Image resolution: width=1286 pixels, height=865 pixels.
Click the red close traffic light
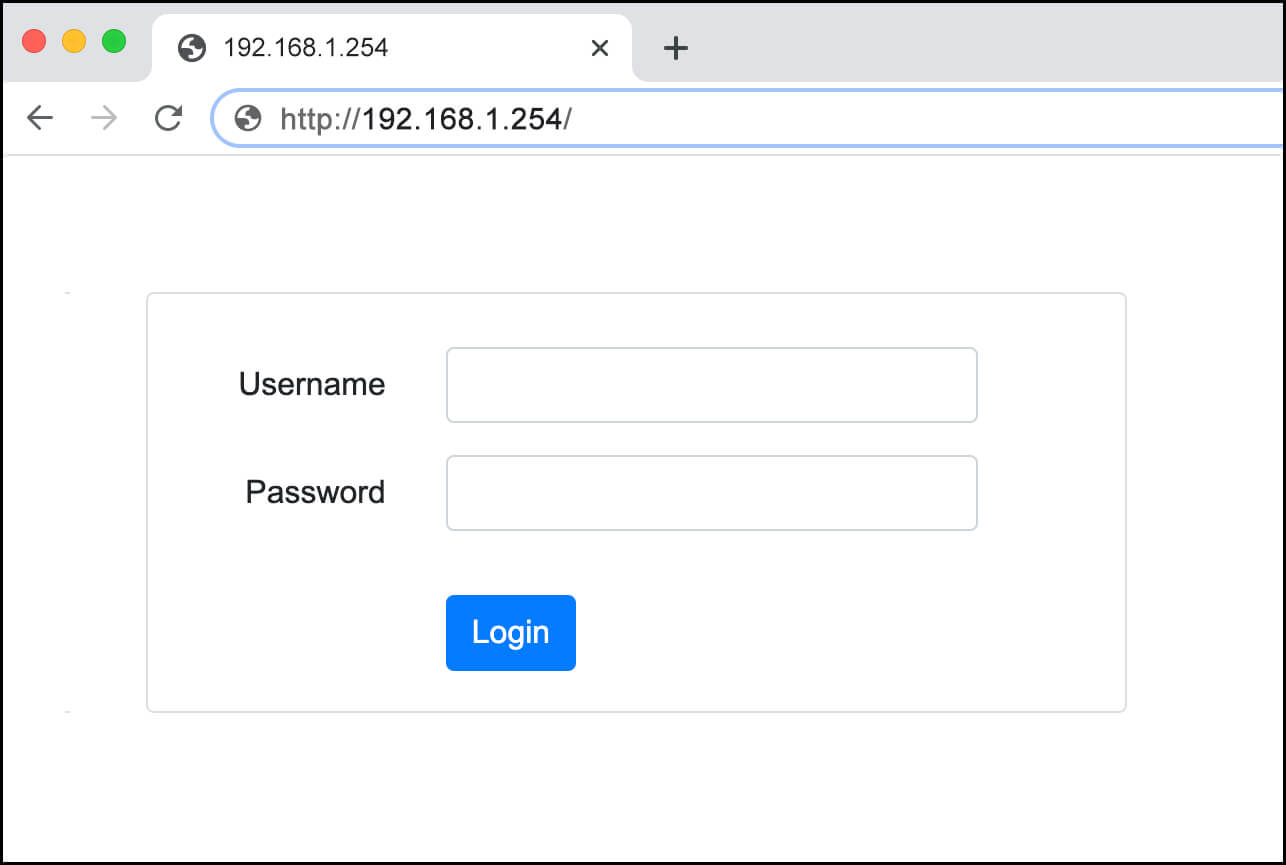(x=34, y=41)
